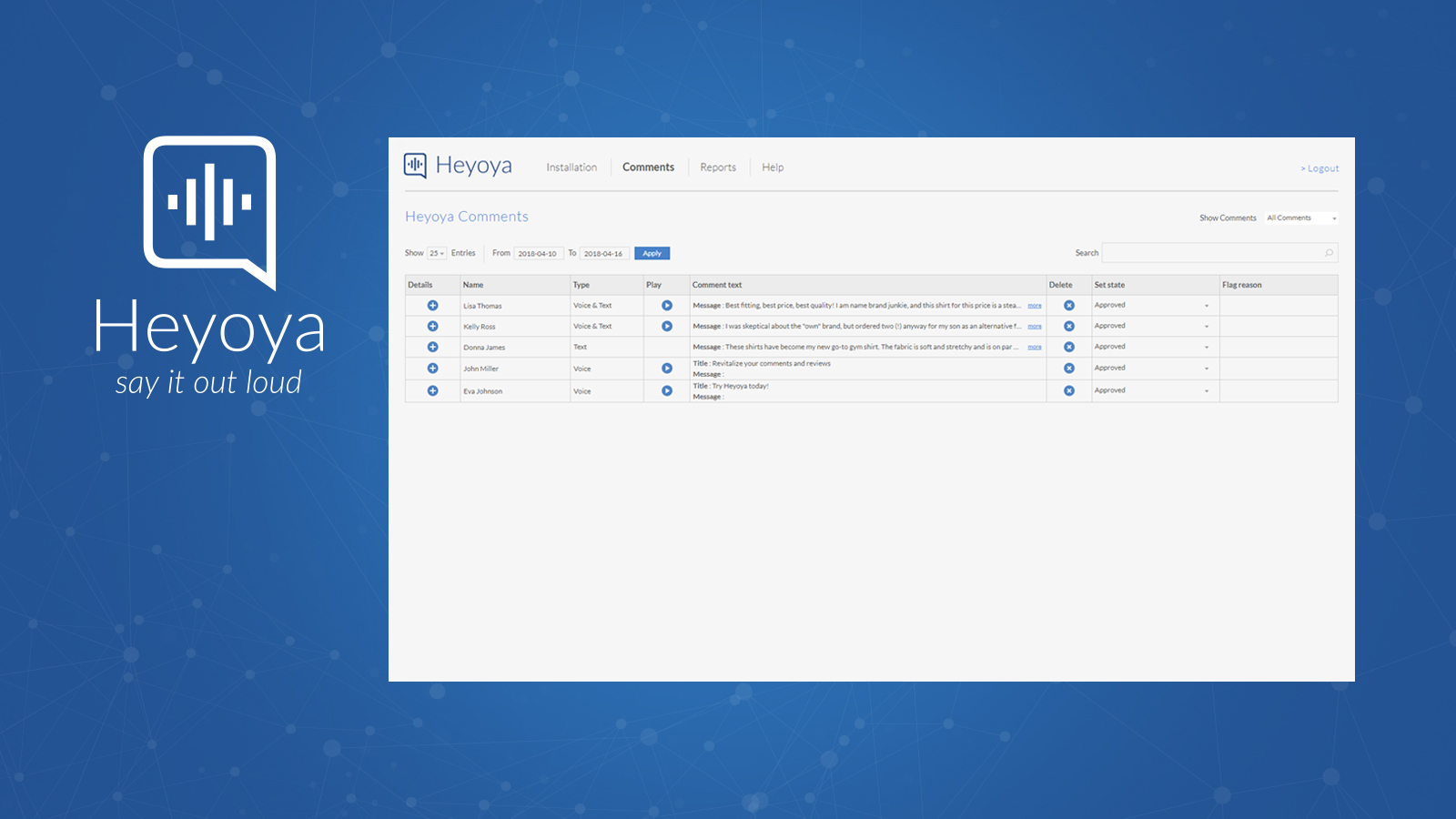Screen dimensions: 1456x819
Task: Click 'Revitalize your comments and reviews' title
Action: [772, 363]
